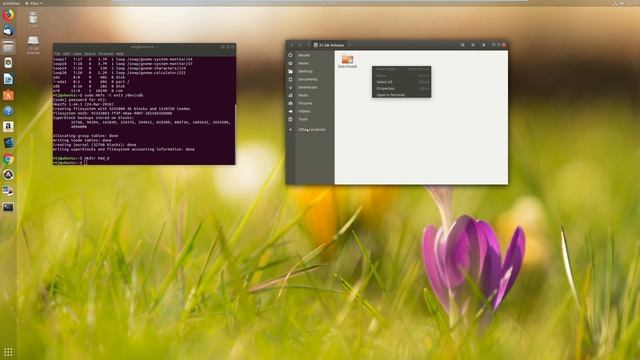
Task: Open the Files app in the dock
Action: click(x=8, y=47)
